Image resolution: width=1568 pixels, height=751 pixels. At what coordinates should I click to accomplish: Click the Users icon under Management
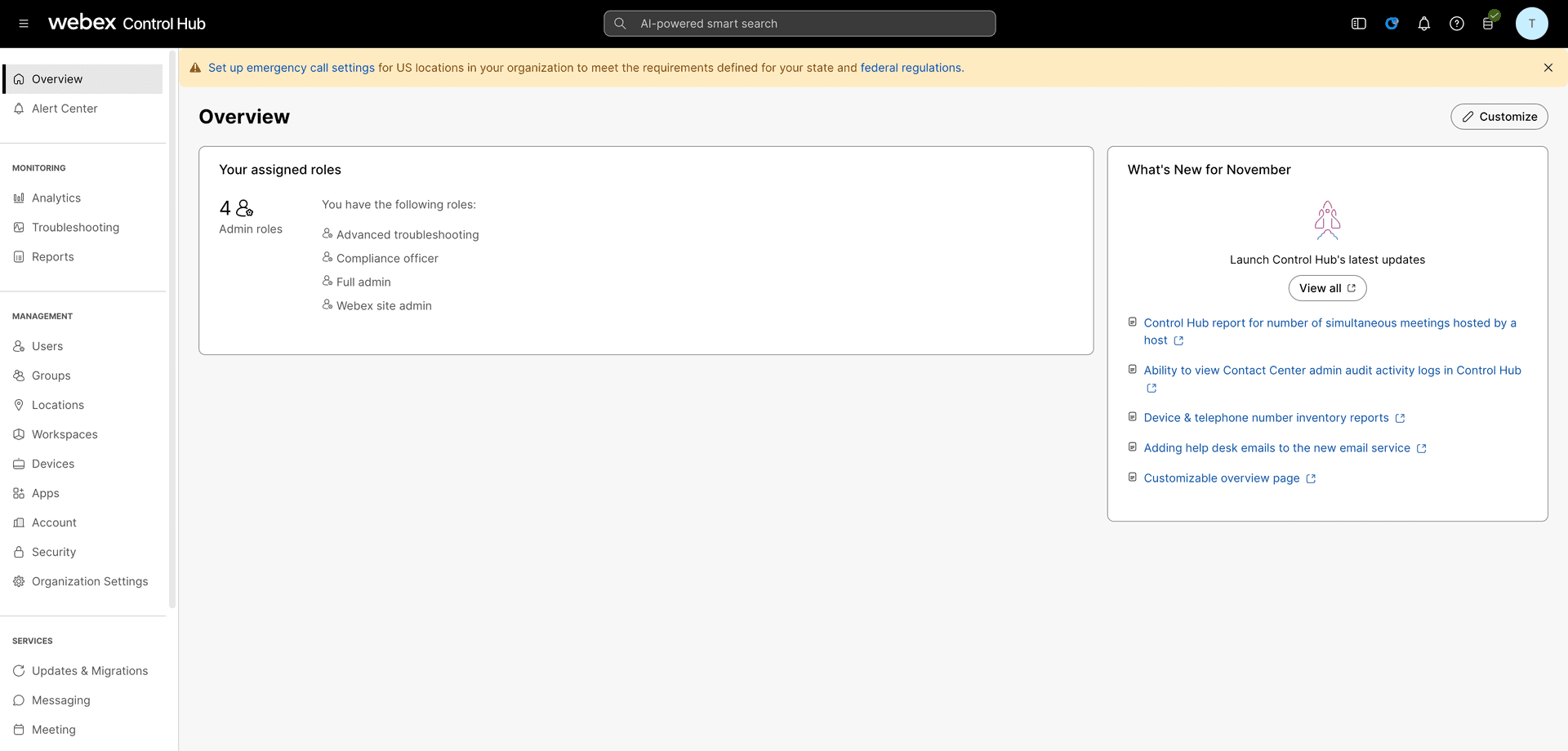tap(18, 346)
